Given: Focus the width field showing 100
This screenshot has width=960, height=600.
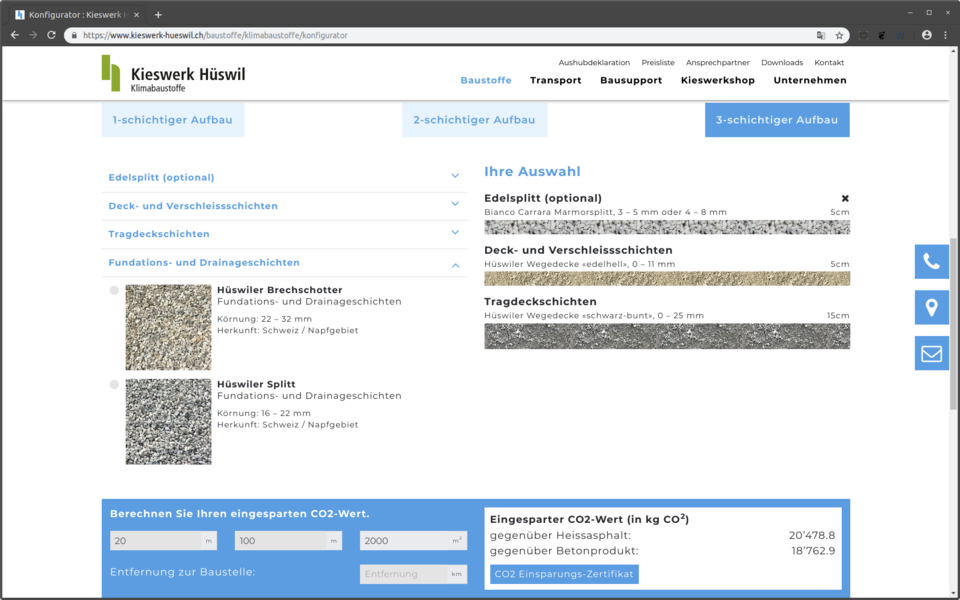Looking at the screenshot, I should 288,541.
